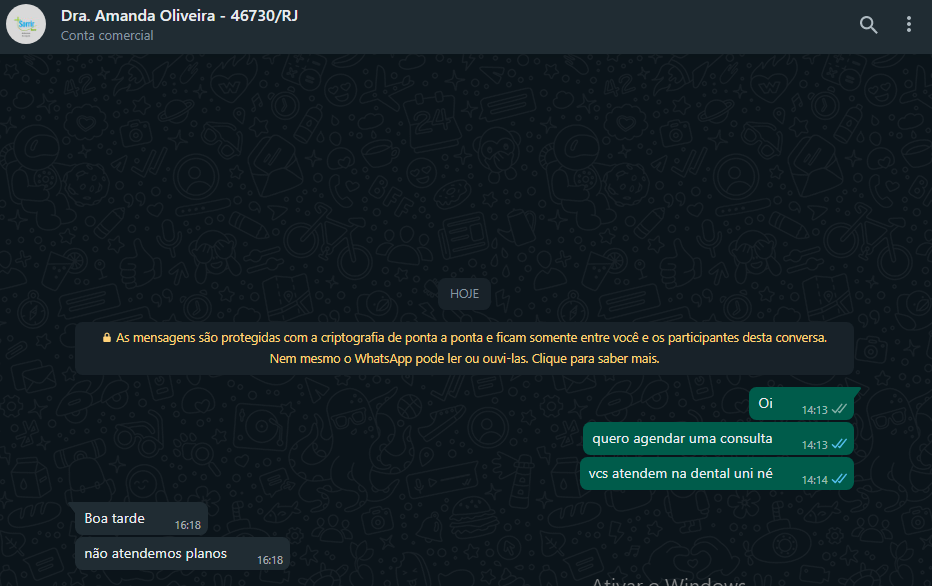The image size is (932, 586).
Task: Click blue double check on 'vcs atendem' message
Action: click(839, 479)
